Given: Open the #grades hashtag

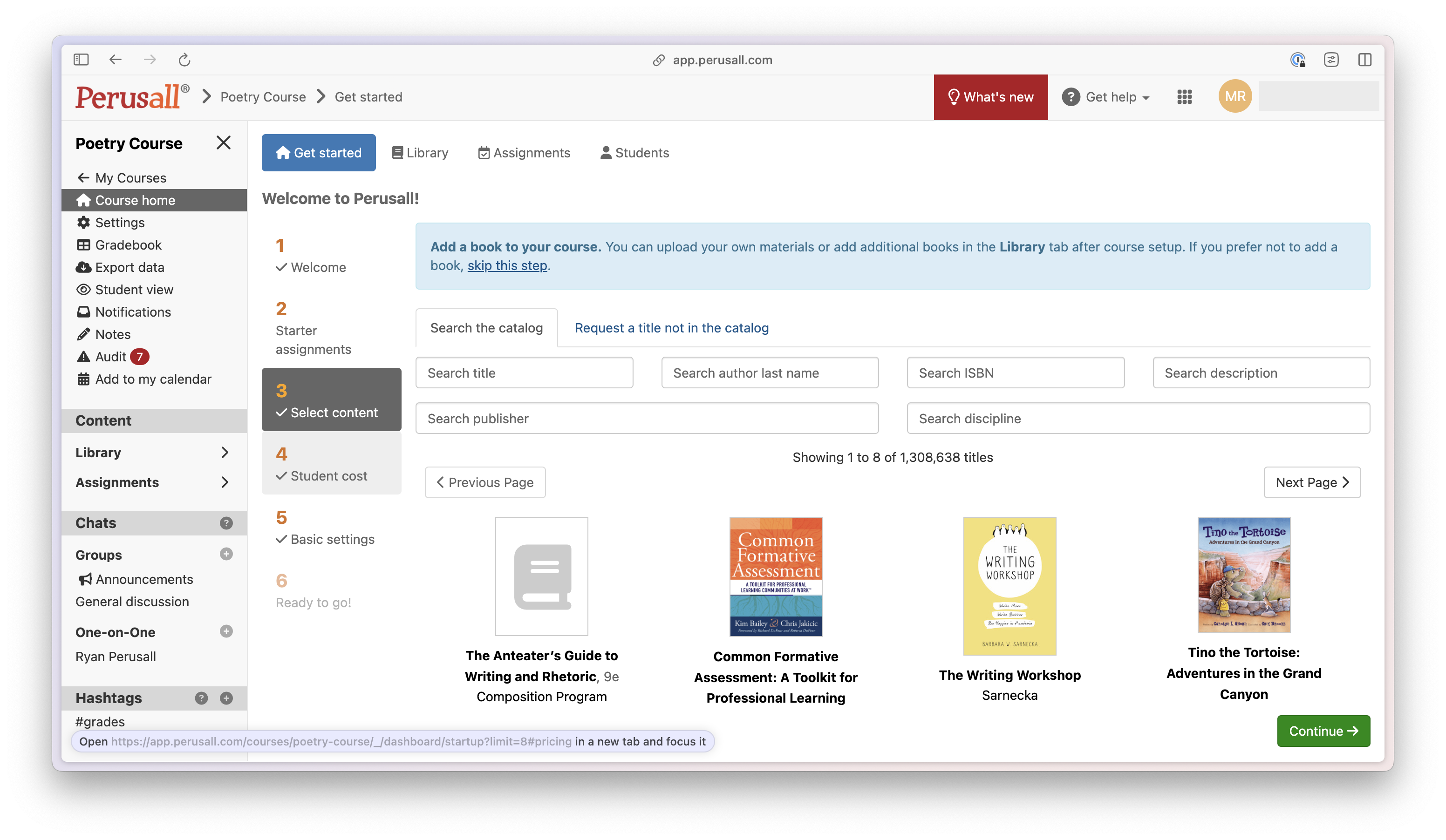Looking at the screenshot, I should tap(100, 721).
